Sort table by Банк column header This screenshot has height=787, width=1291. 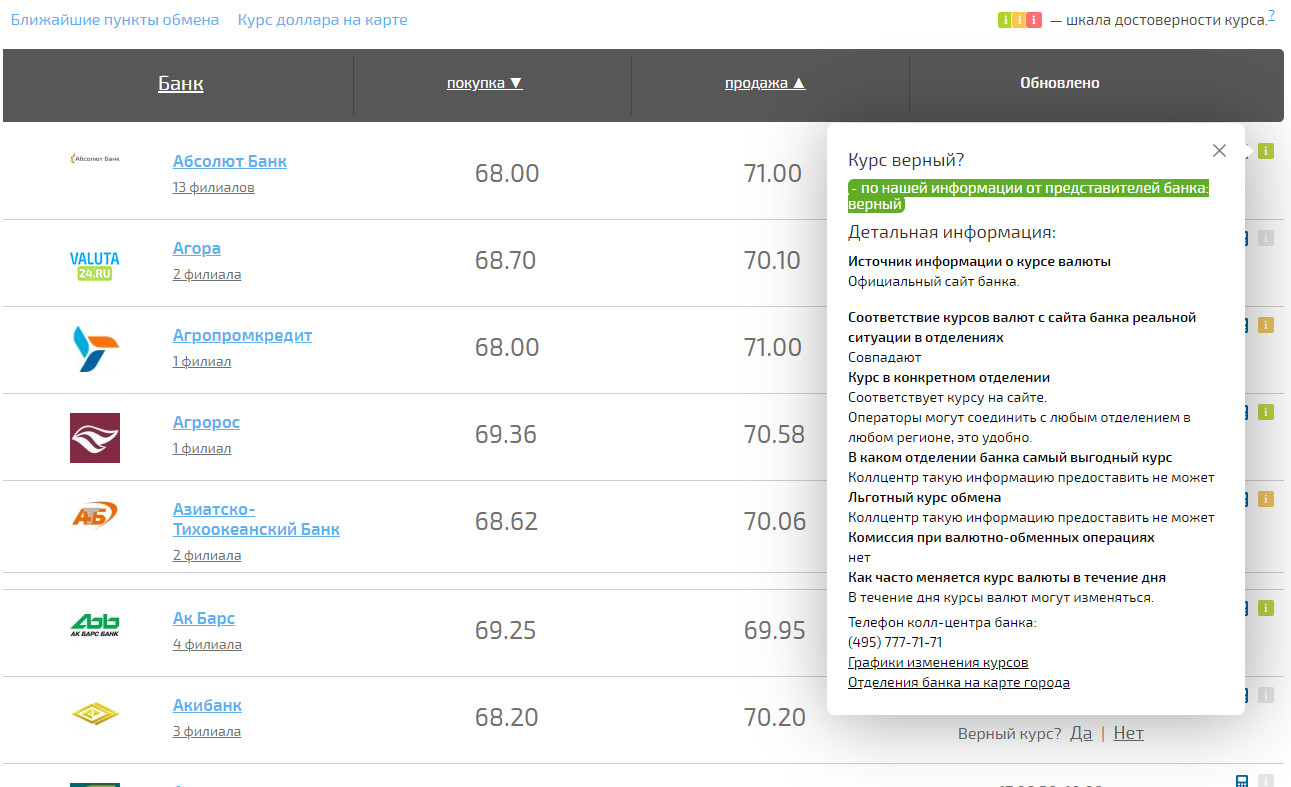point(180,84)
